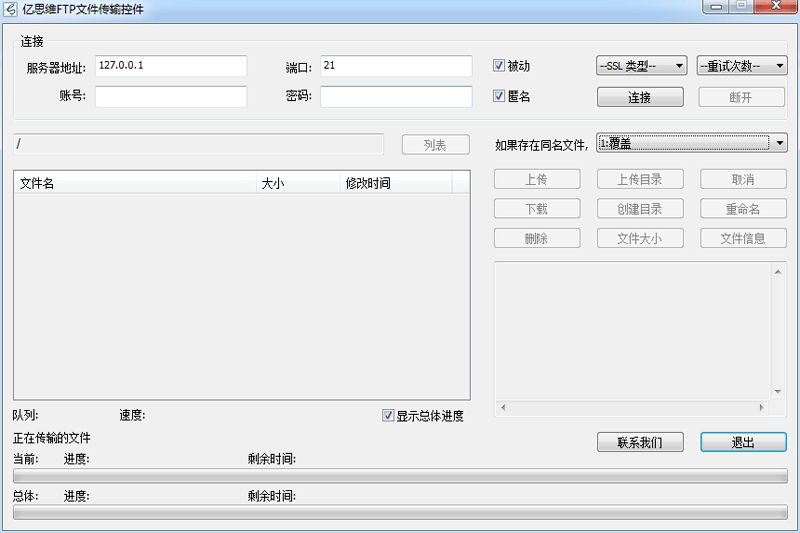Viewport: 800px width, 533px height.
Task: Click the log panel scroll right arrow
Action: (x=761, y=407)
